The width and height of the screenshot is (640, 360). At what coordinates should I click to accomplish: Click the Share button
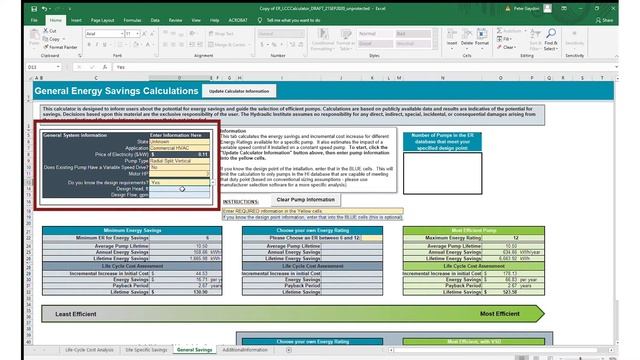coord(604,20)
